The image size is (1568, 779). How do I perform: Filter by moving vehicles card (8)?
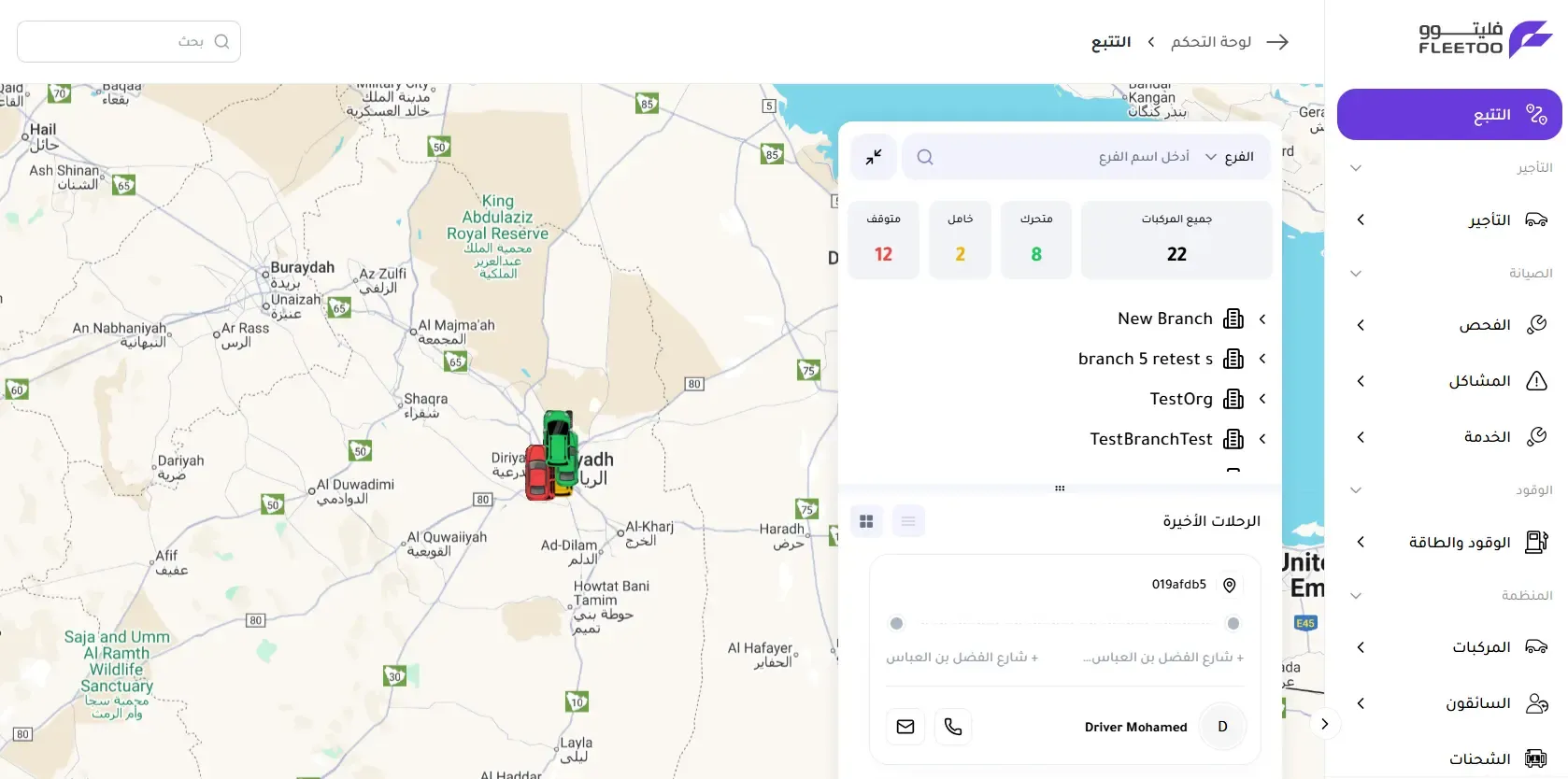[x=1036, y=240]
